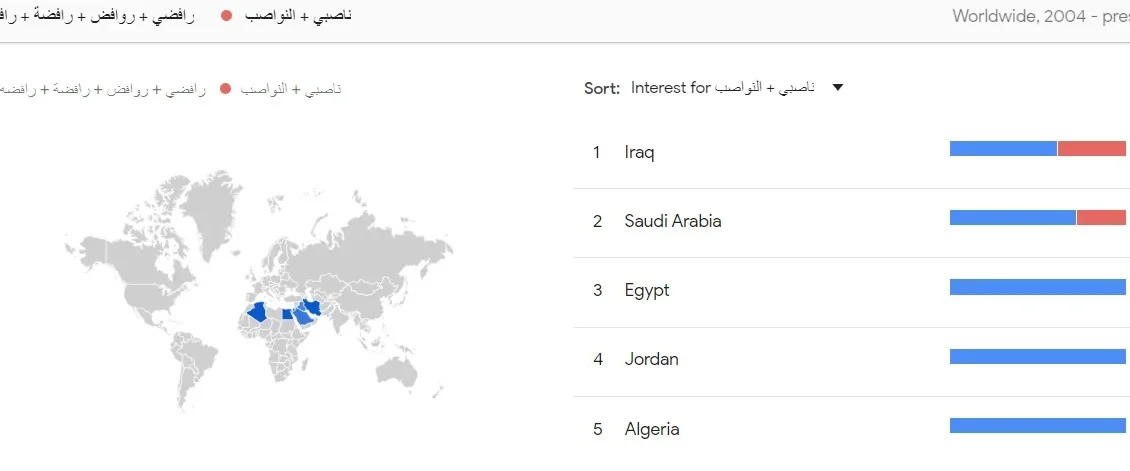Open the Sort dropdown arrow
This screenshot has height=471, width=1130.
click(838, 88)
